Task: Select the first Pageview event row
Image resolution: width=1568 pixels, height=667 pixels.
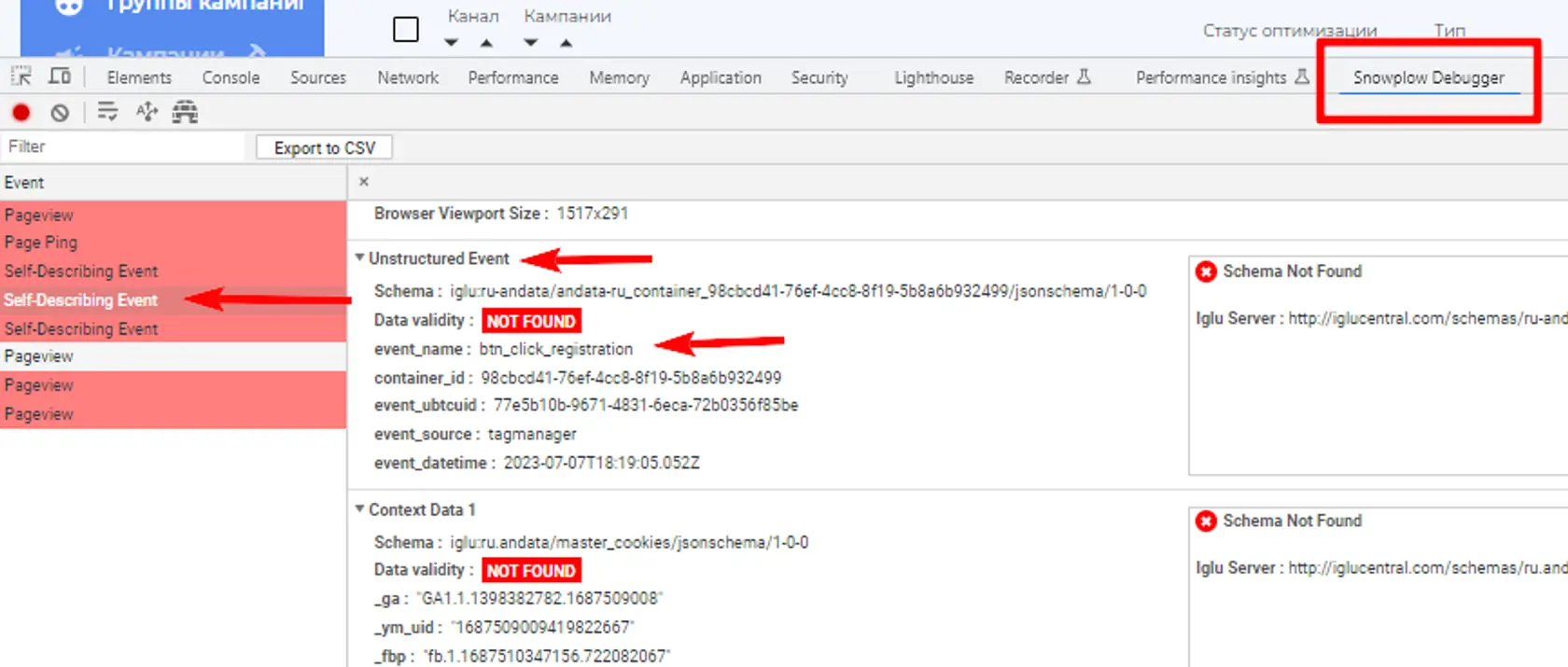Action: tap(173, 215)
